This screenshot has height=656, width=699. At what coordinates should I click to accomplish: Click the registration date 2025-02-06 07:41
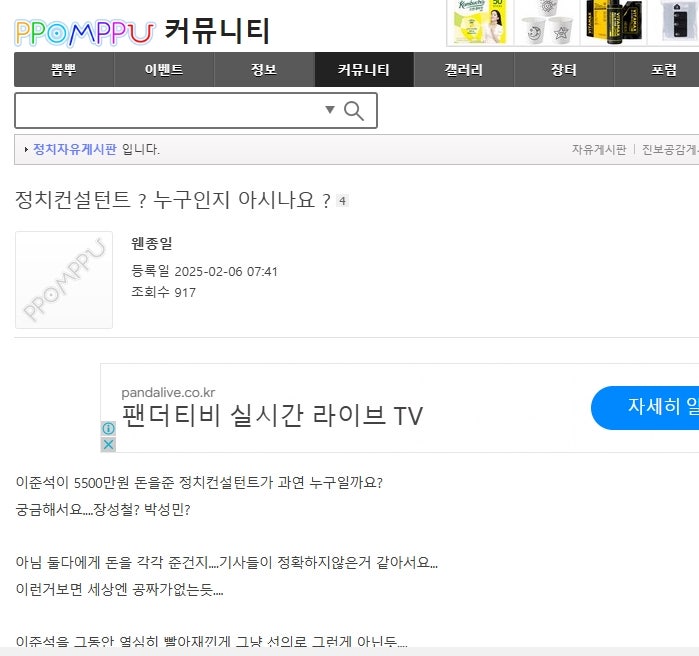226,271
